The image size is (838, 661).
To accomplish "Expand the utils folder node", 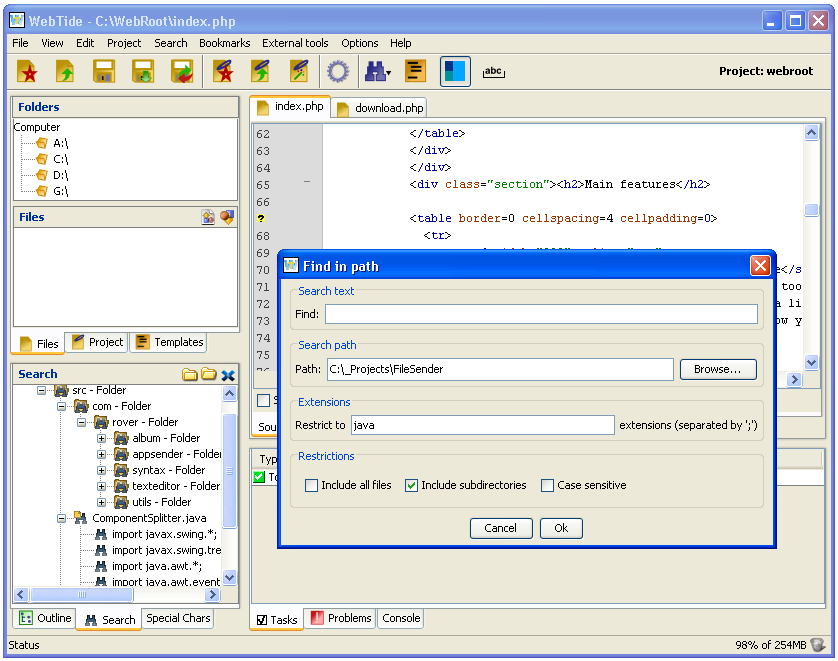I will click(x=101, y=502).
